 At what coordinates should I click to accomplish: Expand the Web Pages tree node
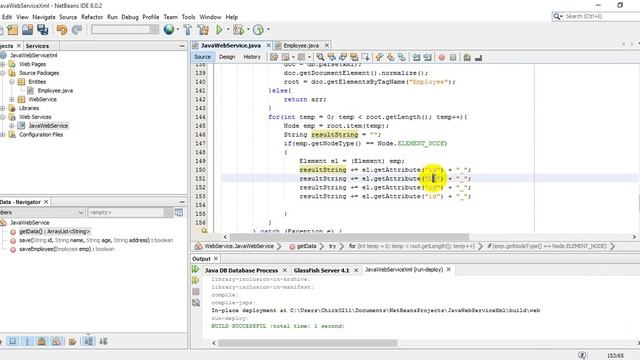pyautogui.click(x=3, y=64)
